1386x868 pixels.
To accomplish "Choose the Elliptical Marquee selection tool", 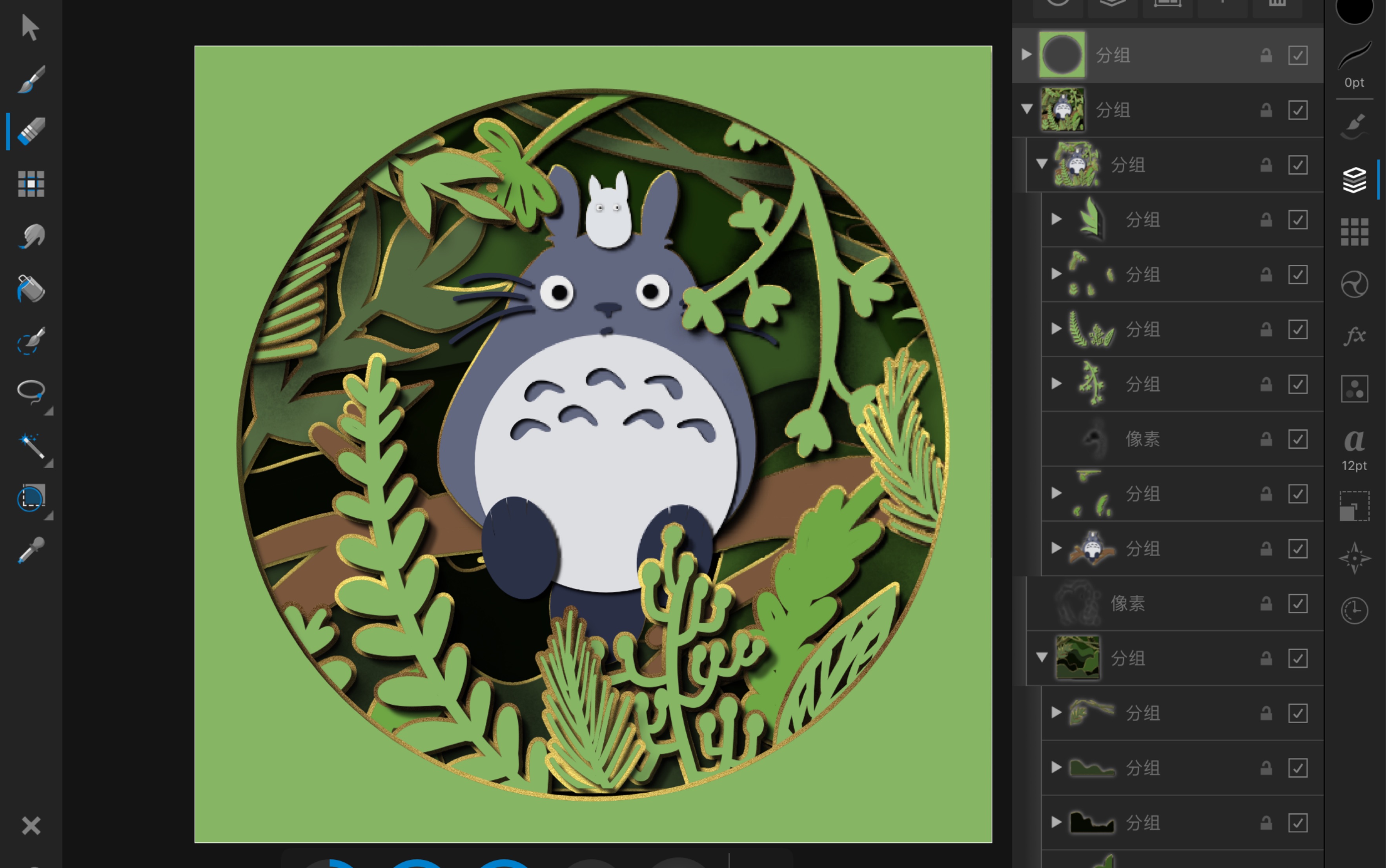I will 31,497.
